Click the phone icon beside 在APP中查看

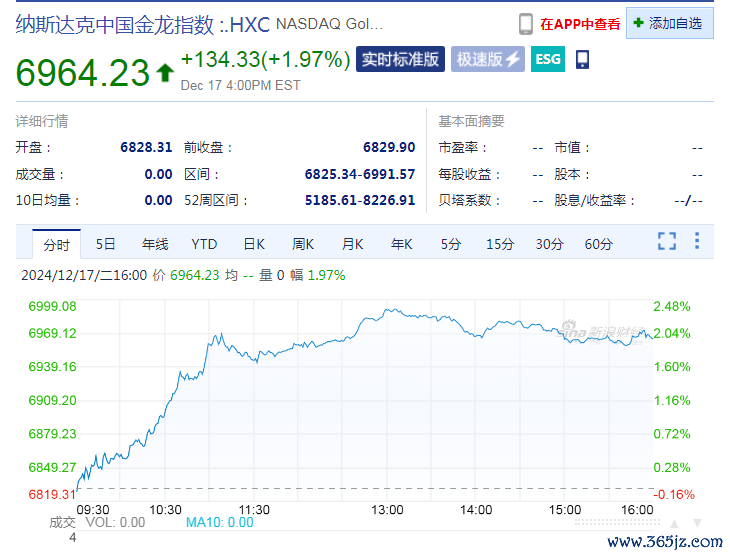[526, 24]
